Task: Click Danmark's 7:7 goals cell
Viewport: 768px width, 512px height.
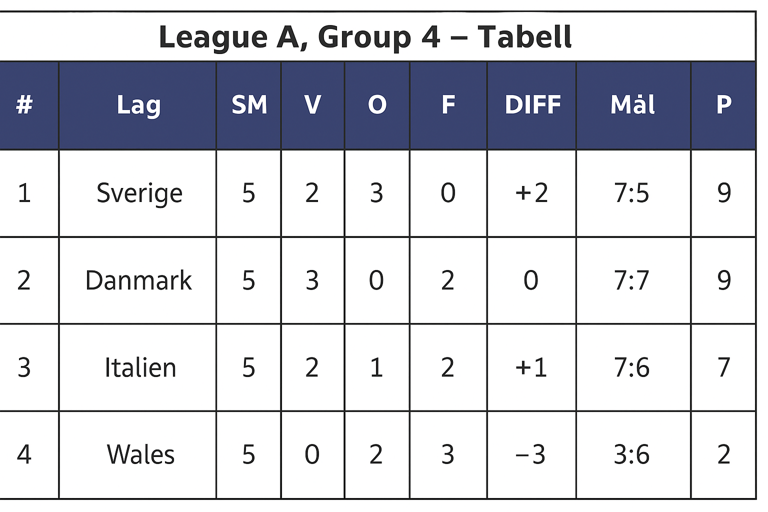Action: [x=633, y=280]
